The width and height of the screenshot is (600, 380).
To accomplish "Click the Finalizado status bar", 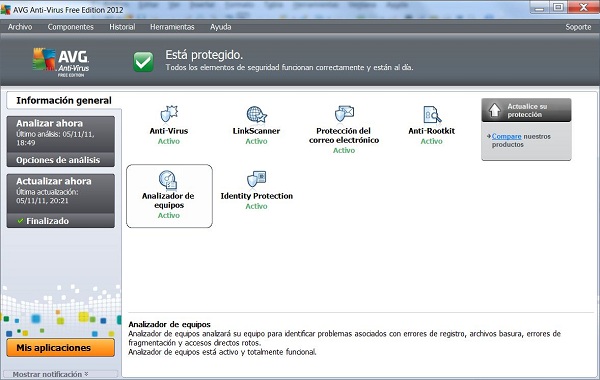I will (60, 221).
